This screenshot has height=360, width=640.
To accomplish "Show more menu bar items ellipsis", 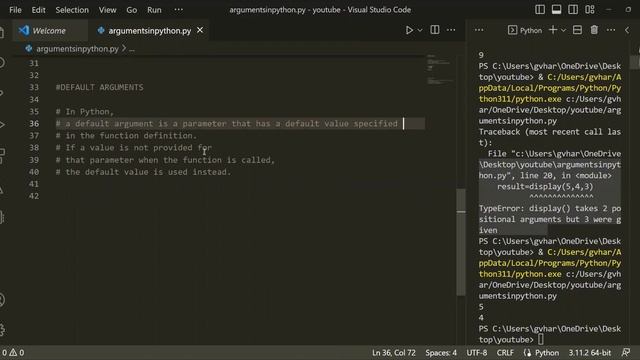I will (x=178, y=10).
